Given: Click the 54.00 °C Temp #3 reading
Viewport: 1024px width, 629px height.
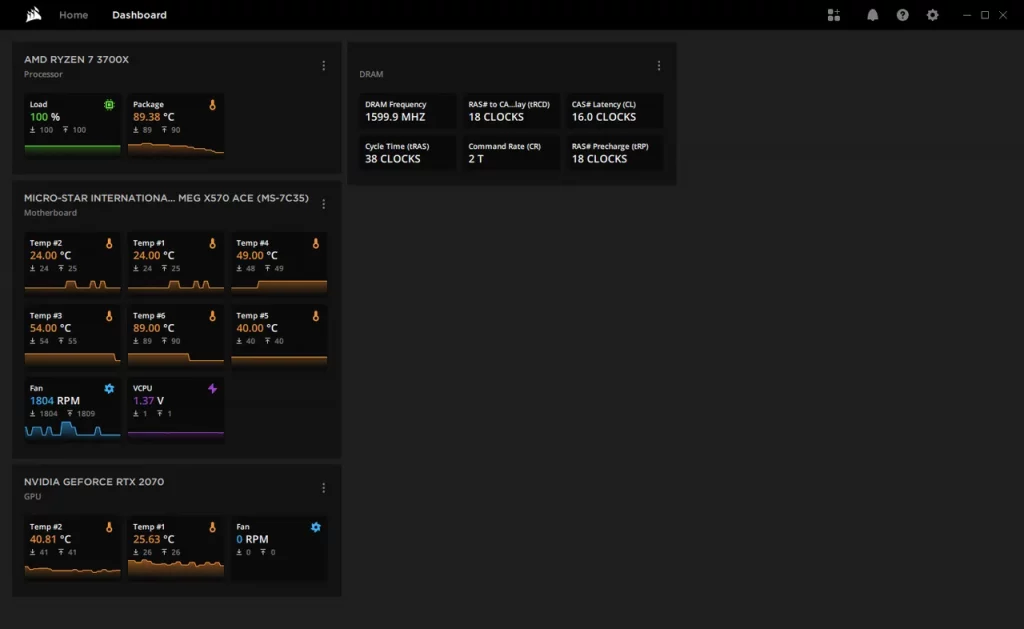Looking at the screenshot, I should [x=50, y=328].
